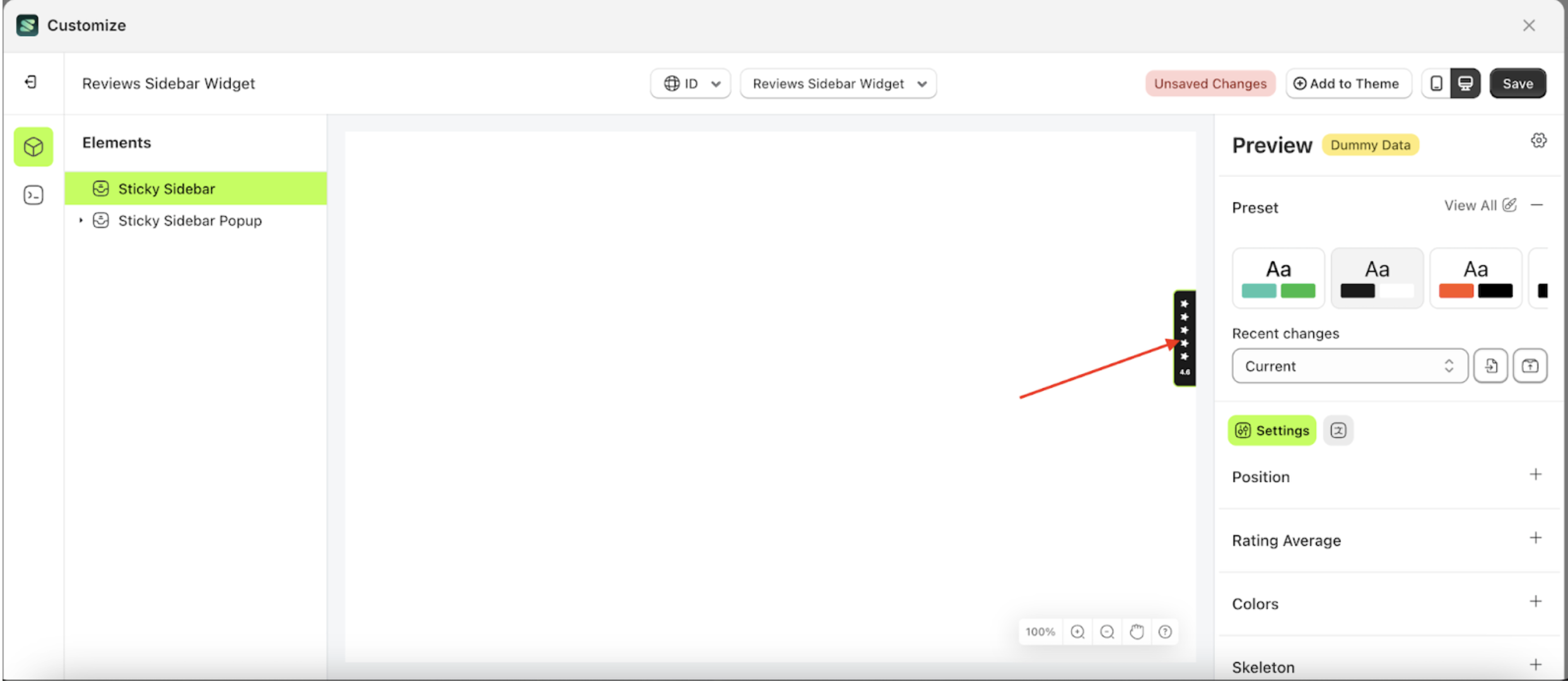The width and height of the screenshot is (1568, 681).
Task: Switch preview to desktop view
Action: [x=1466, y=83]
